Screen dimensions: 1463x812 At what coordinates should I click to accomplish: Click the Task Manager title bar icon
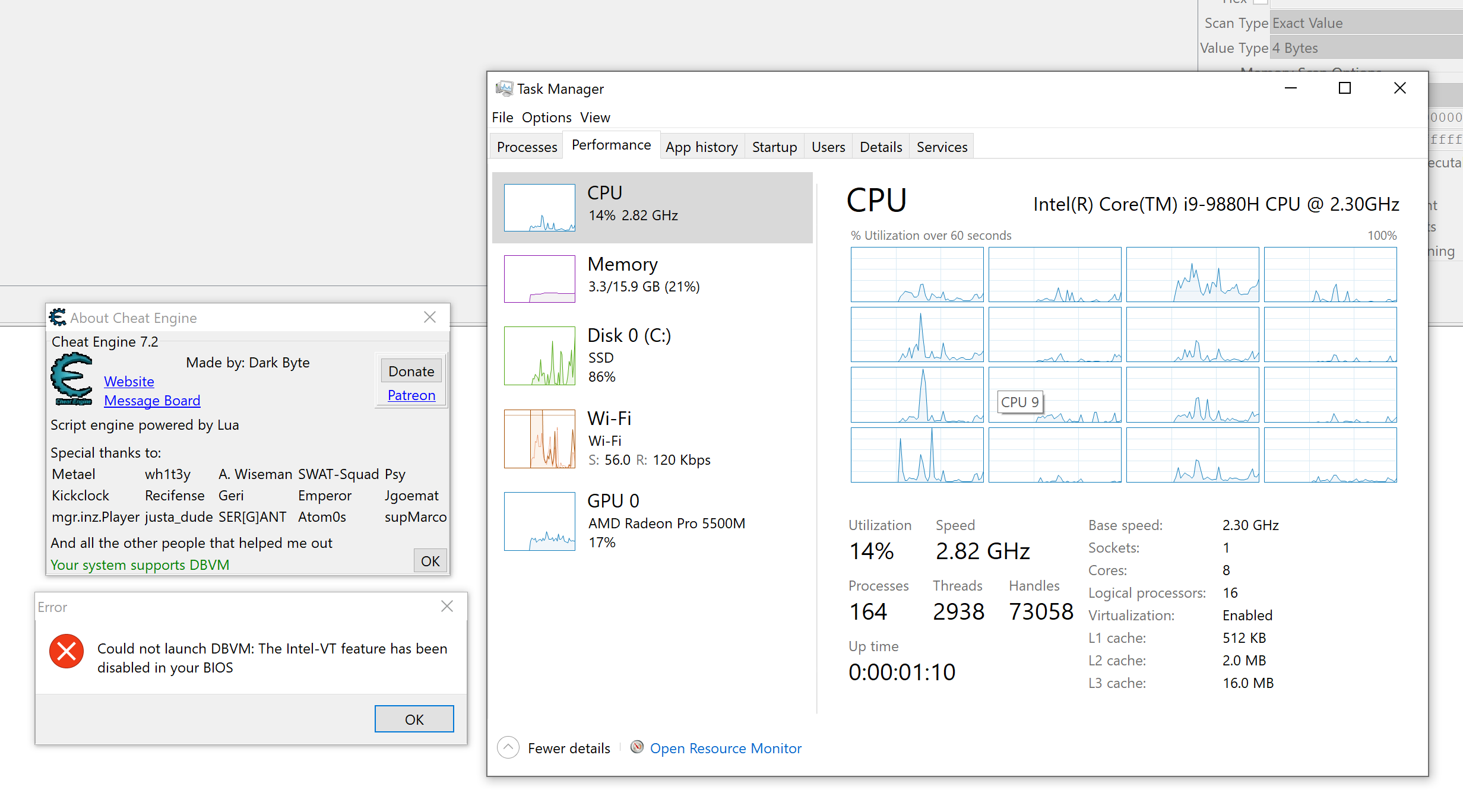coord(504,88)
